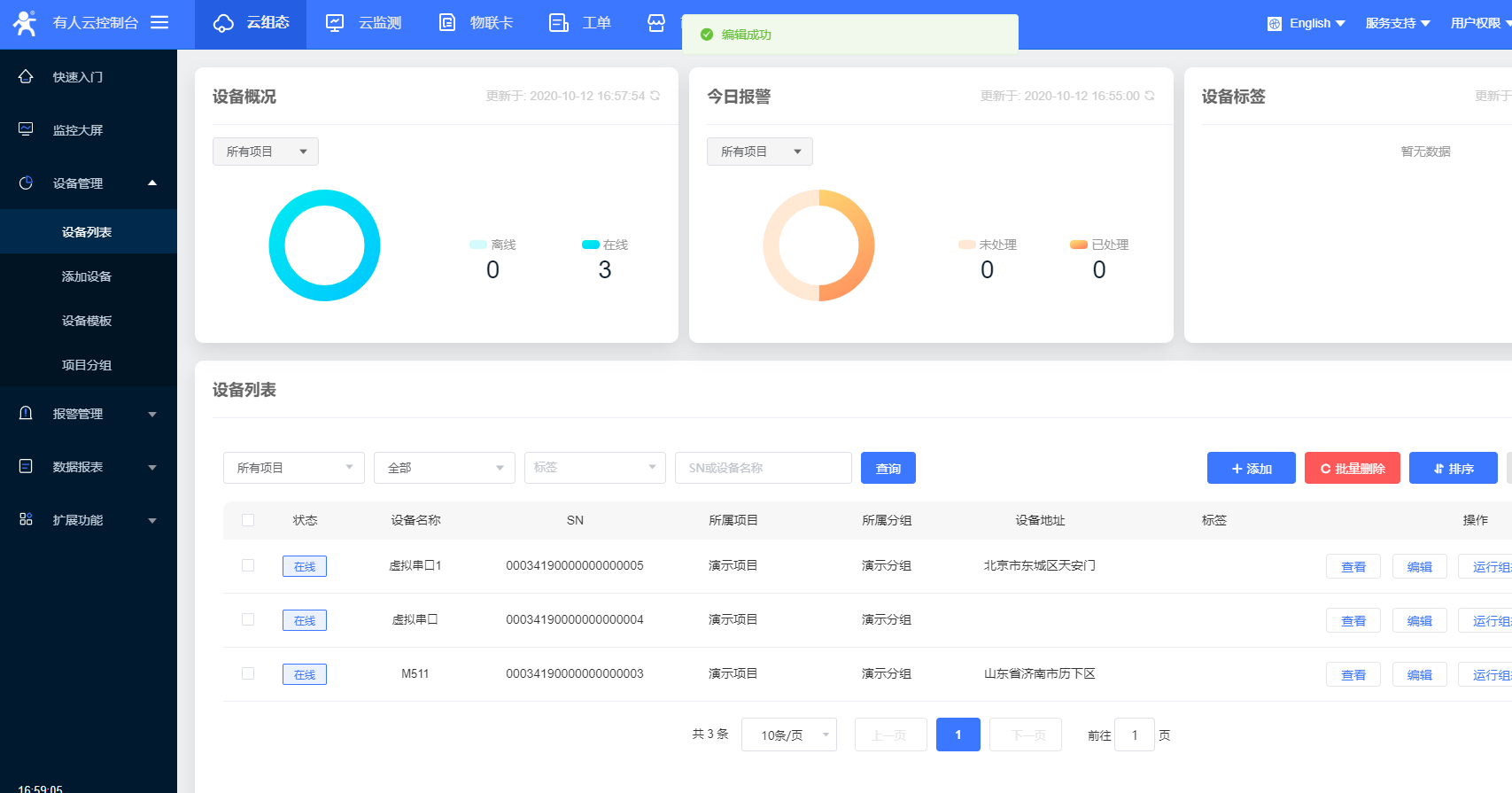
Task: Click the red 批量删除 button
Action: pos(1352,468)
